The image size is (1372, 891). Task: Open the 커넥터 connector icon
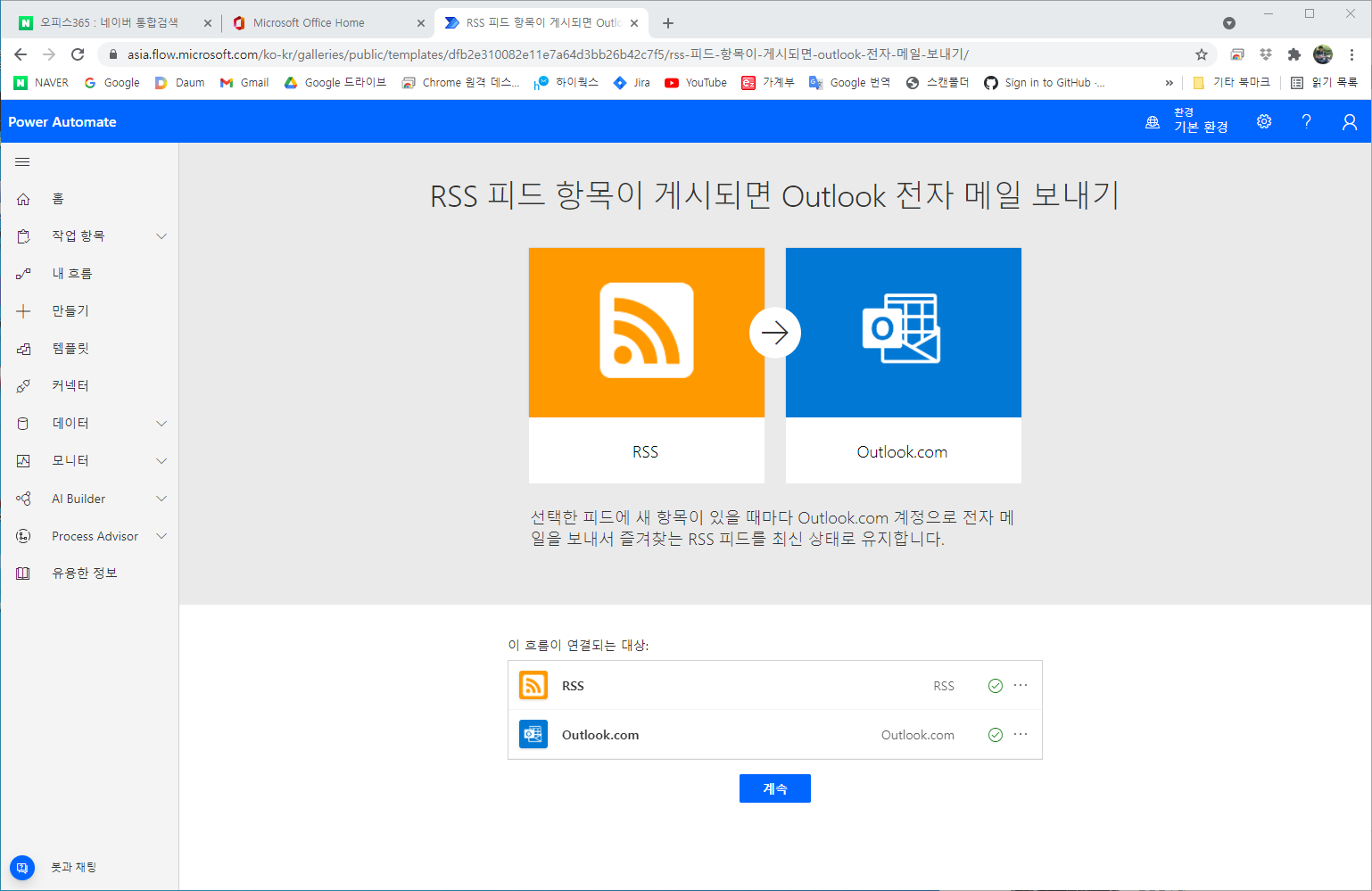(x=23, y=386)
